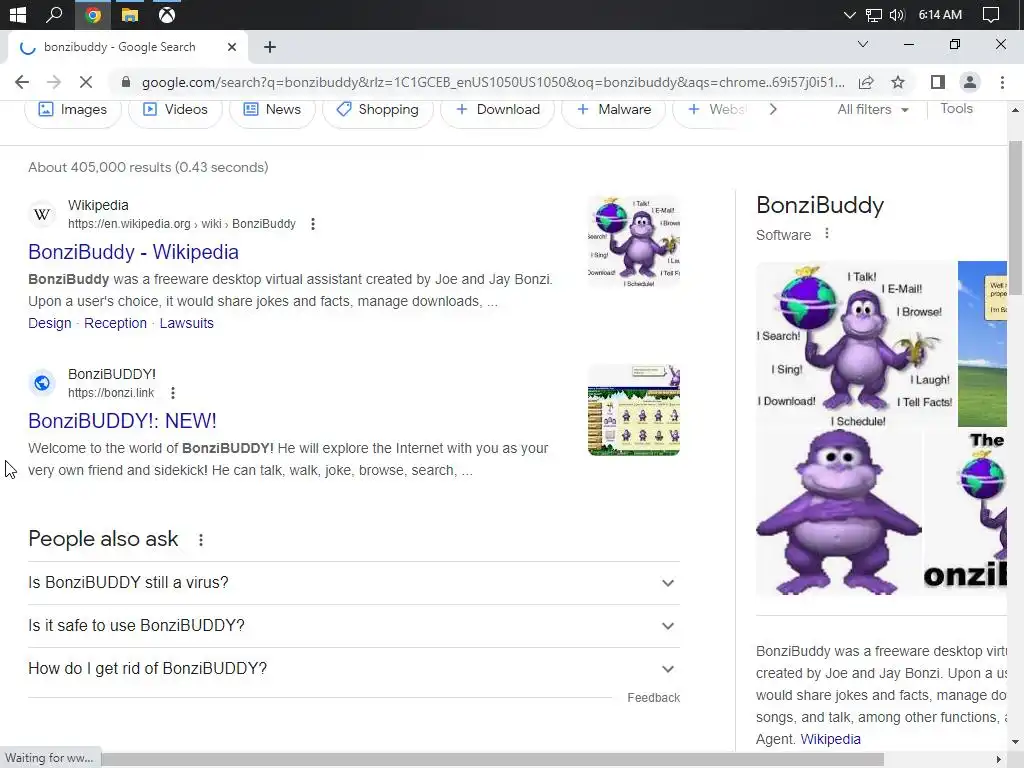The width and height of the screenshot is (1024, 768).
Task: Open the Windows Start menu
Action: [18, 14]
